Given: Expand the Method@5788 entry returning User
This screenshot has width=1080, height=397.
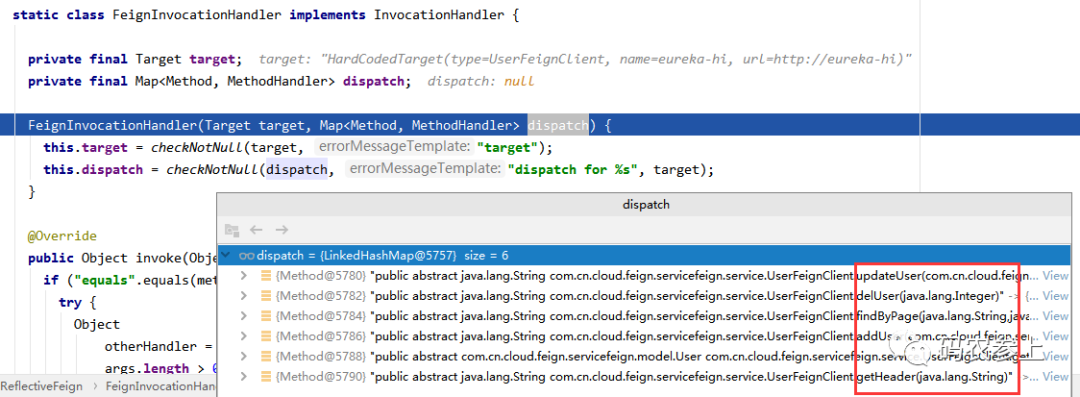Looking at the screenshot, I should (243, 356).
